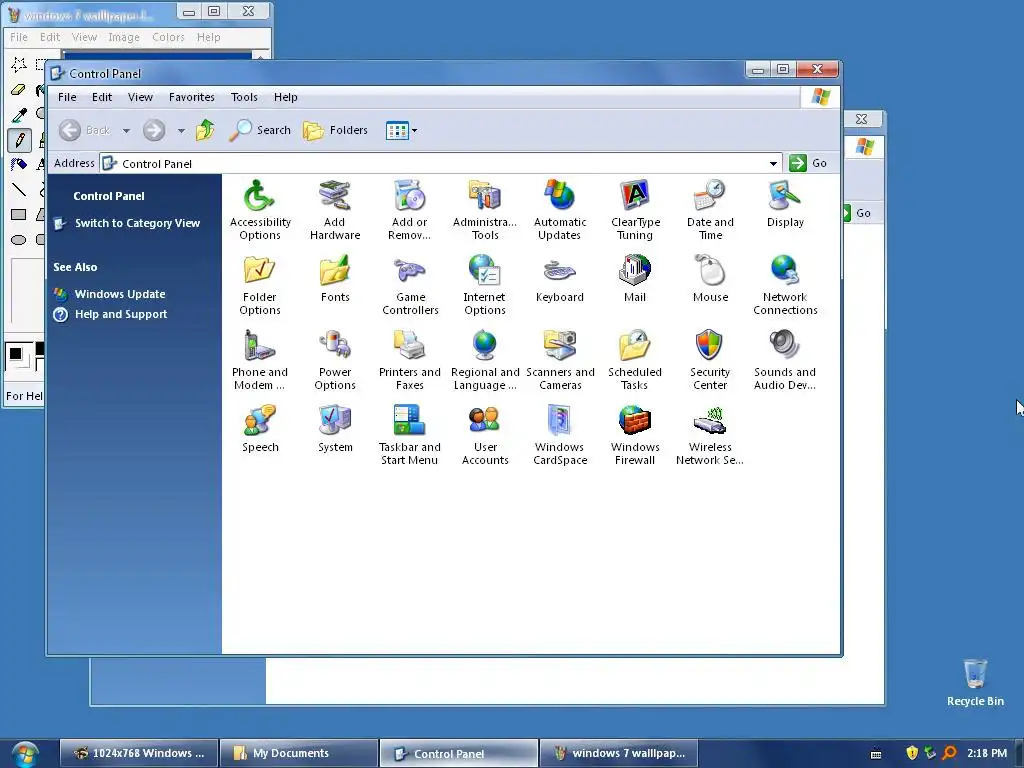This screenshot has height=768, width=1024.
Task: Open the Edit menu in Control Panel
Action: [x=102, y=97]
